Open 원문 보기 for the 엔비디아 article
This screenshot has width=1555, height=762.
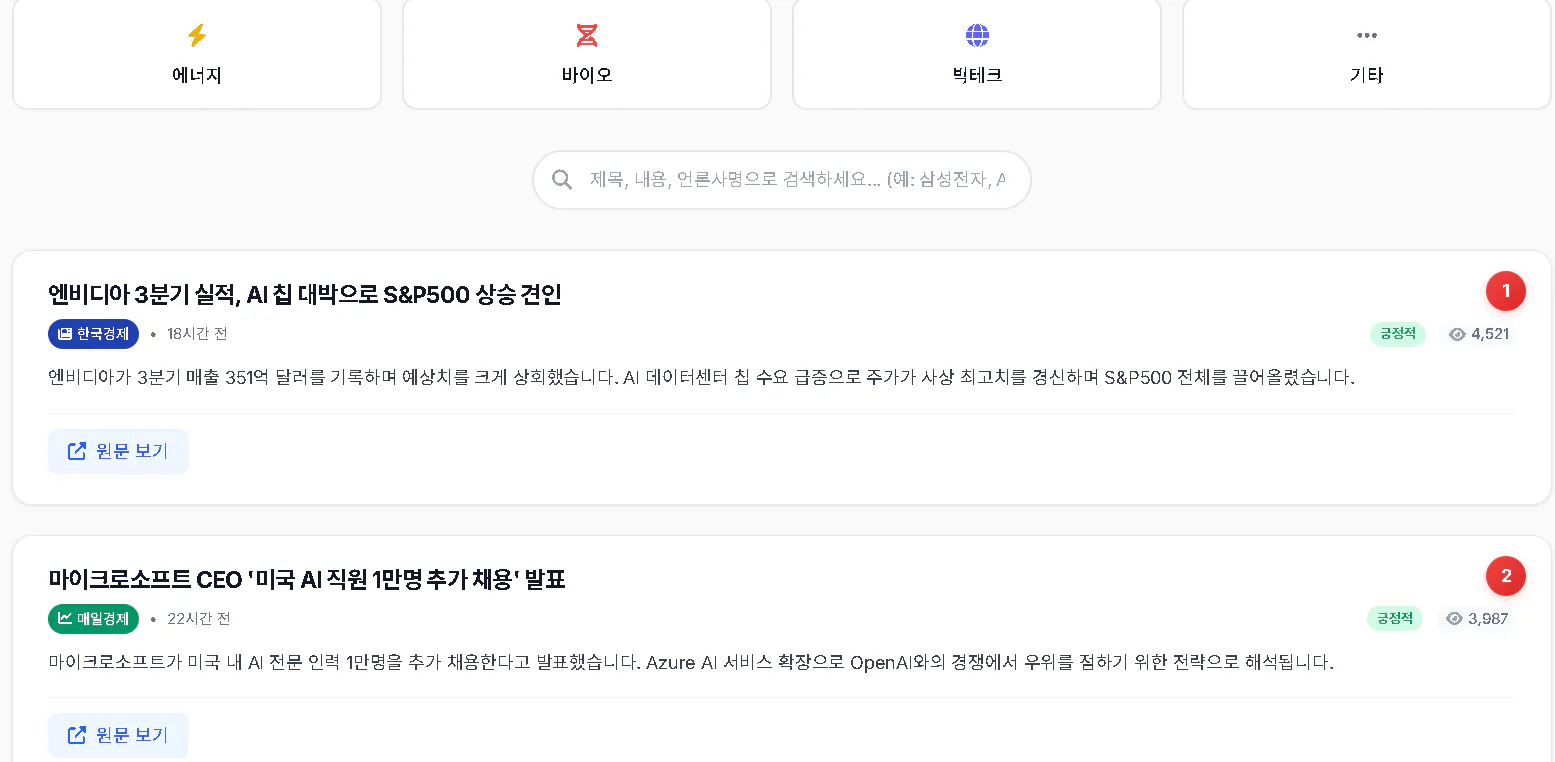click(118, 451)
